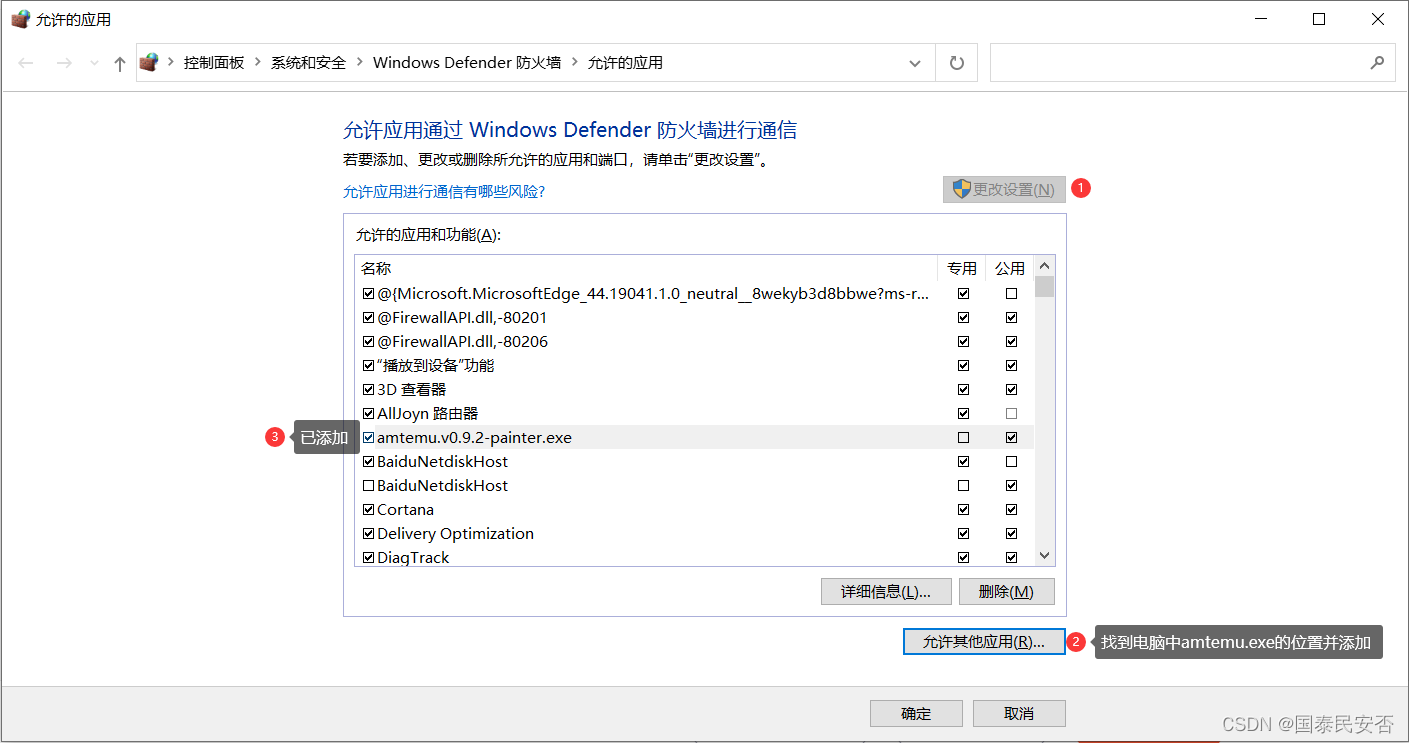Select the DiagTrack row text
1409x743 pixels.
click(413, 557)
